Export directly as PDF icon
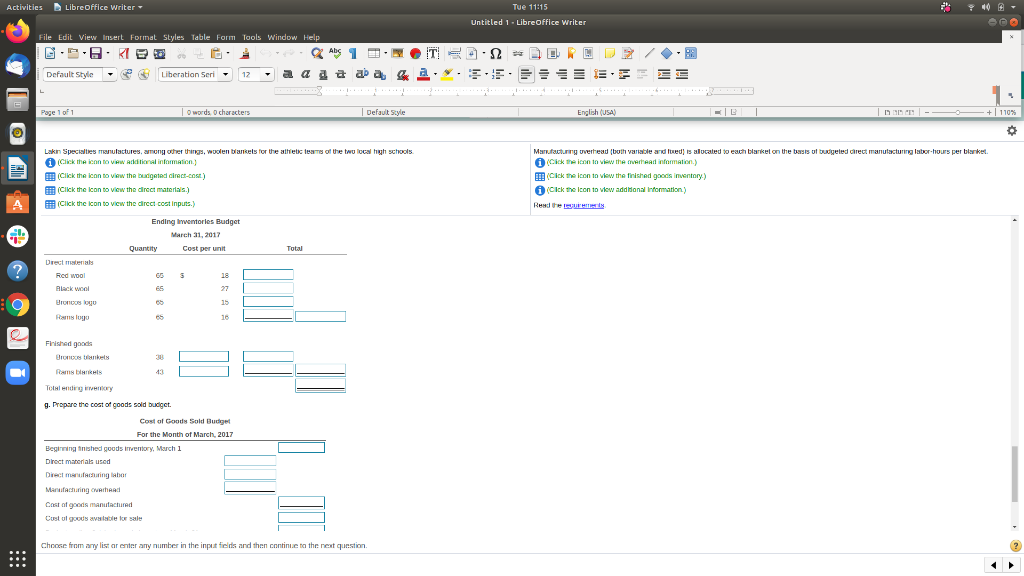 point(124,54)
